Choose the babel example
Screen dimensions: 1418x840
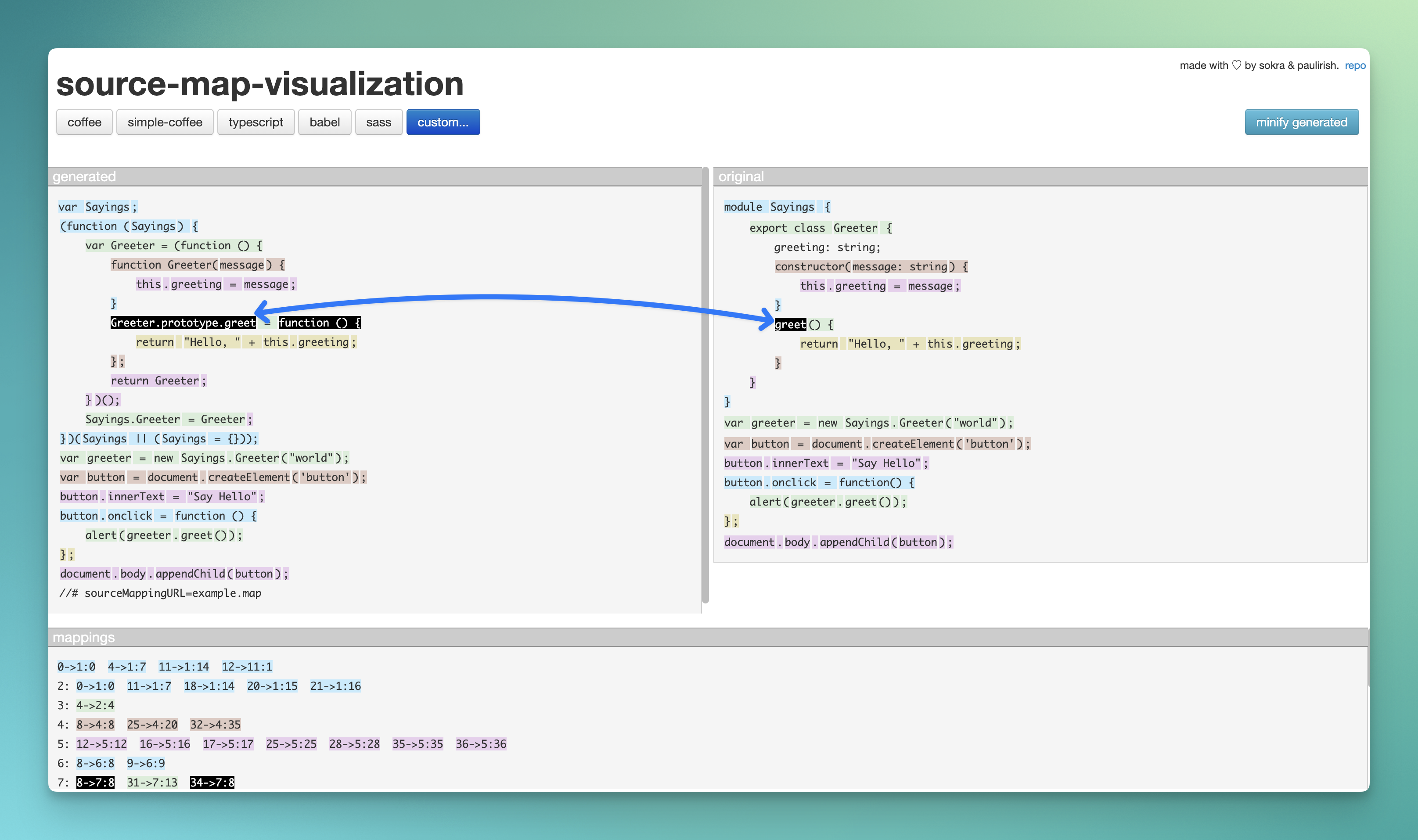point(324,122)
